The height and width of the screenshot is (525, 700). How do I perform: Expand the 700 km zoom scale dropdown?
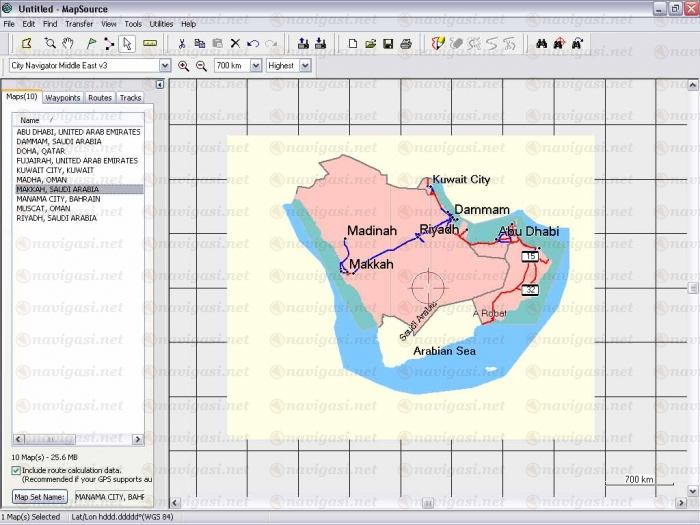pyautogui.click(x=256, y=65)
